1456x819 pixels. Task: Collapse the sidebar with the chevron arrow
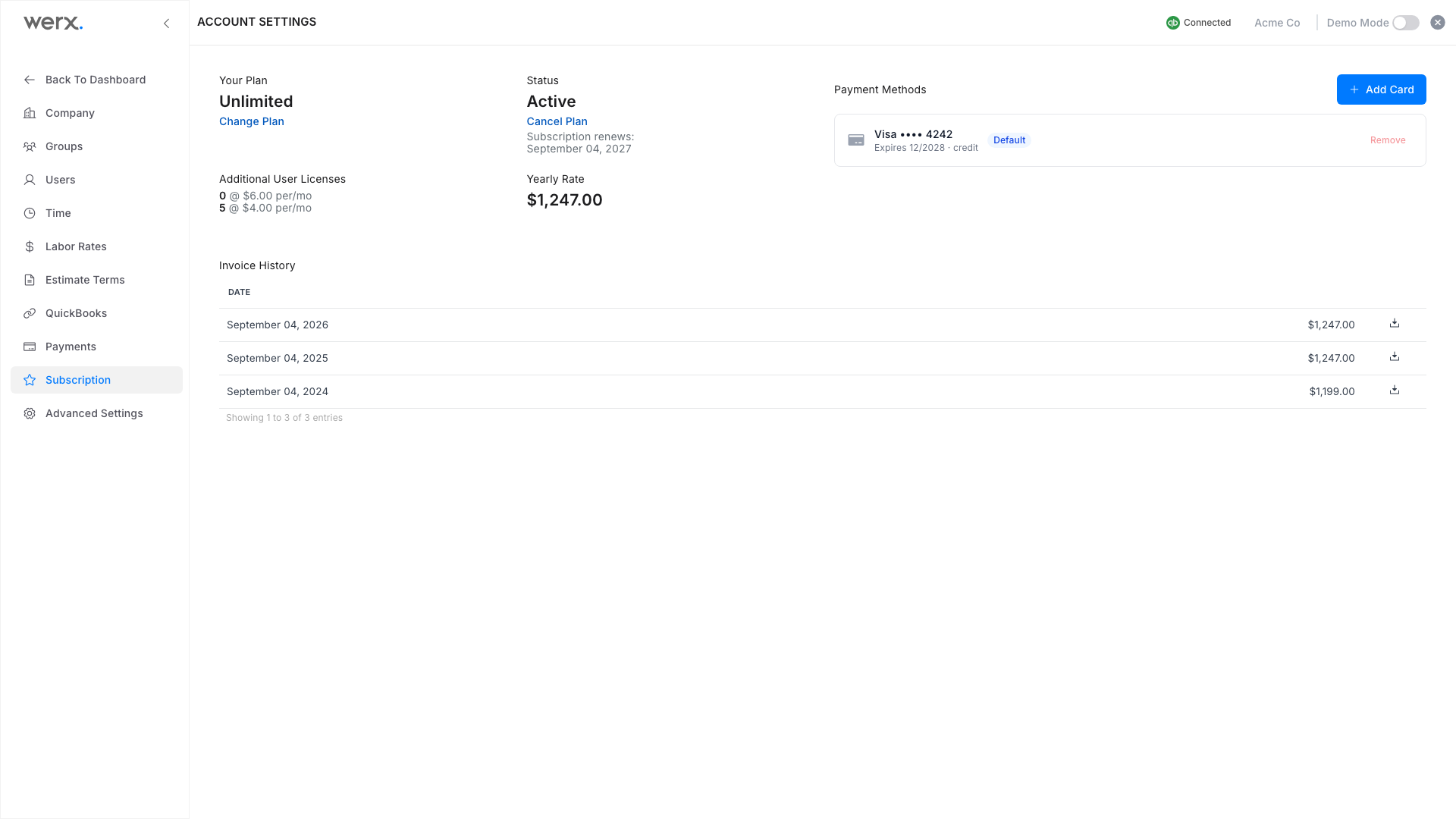[167, 24]
